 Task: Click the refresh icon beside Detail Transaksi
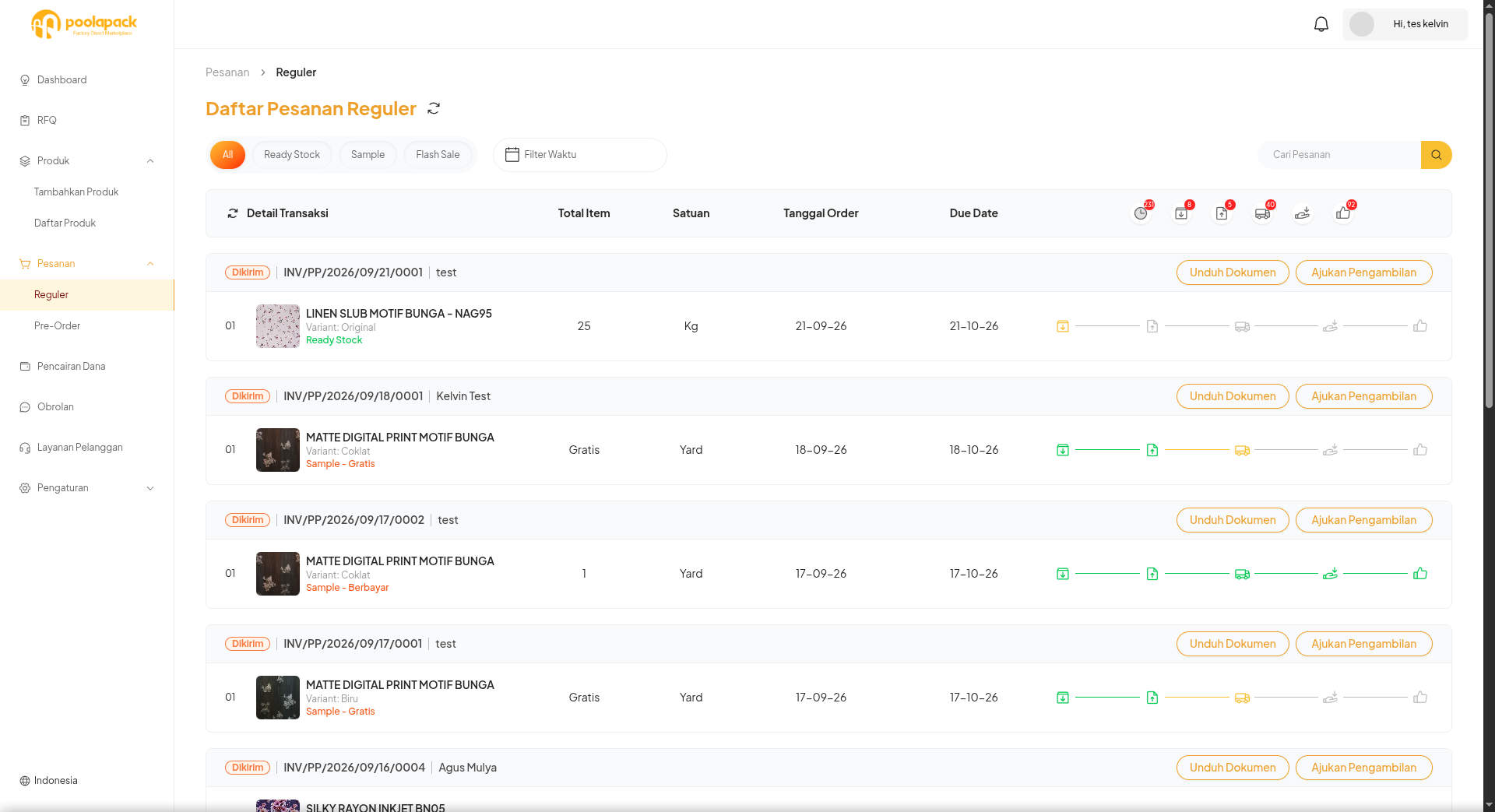pyautogui.click(x=233, y=213)
